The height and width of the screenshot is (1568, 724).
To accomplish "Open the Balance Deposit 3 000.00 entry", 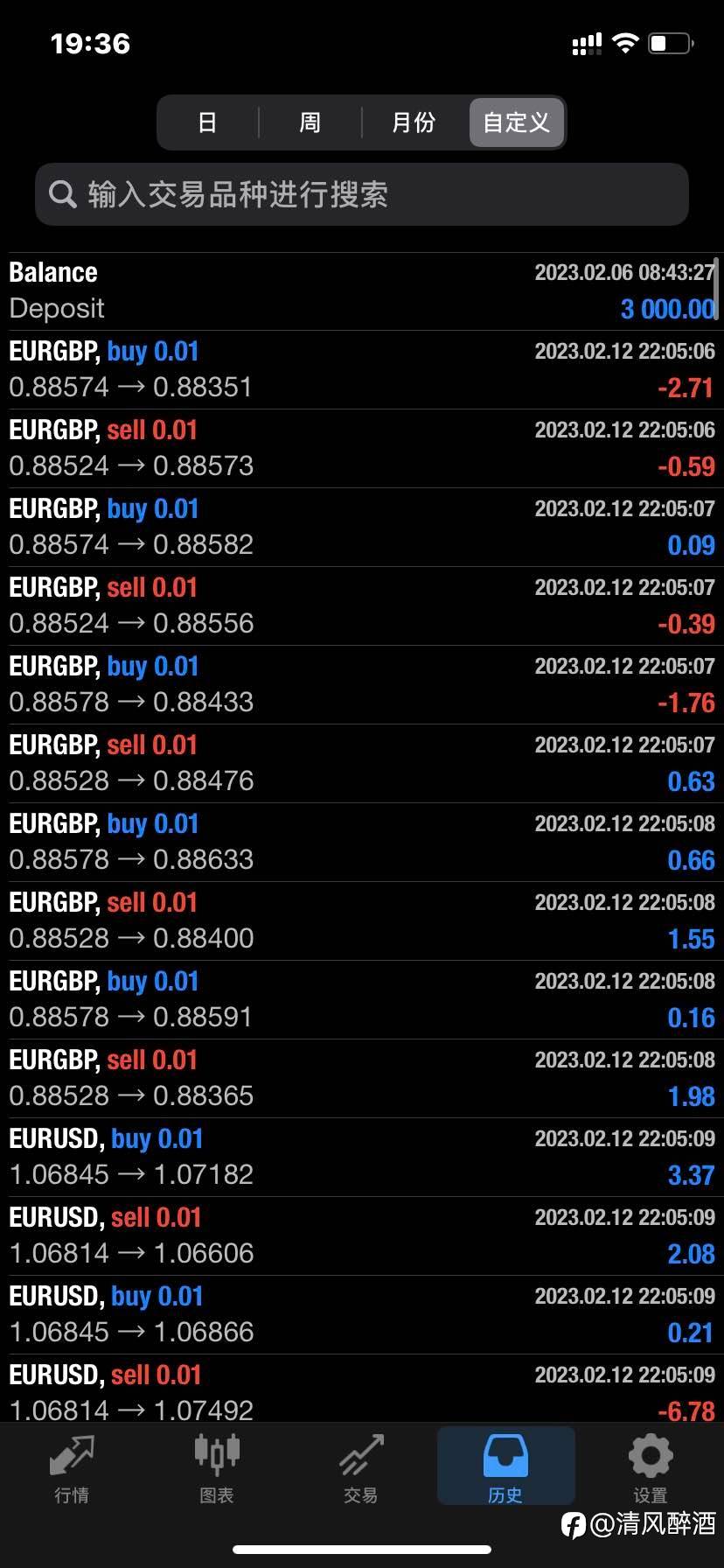I will coord(362,290).
